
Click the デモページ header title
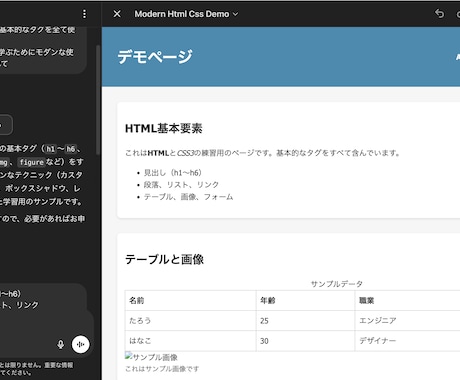(155, 56)
